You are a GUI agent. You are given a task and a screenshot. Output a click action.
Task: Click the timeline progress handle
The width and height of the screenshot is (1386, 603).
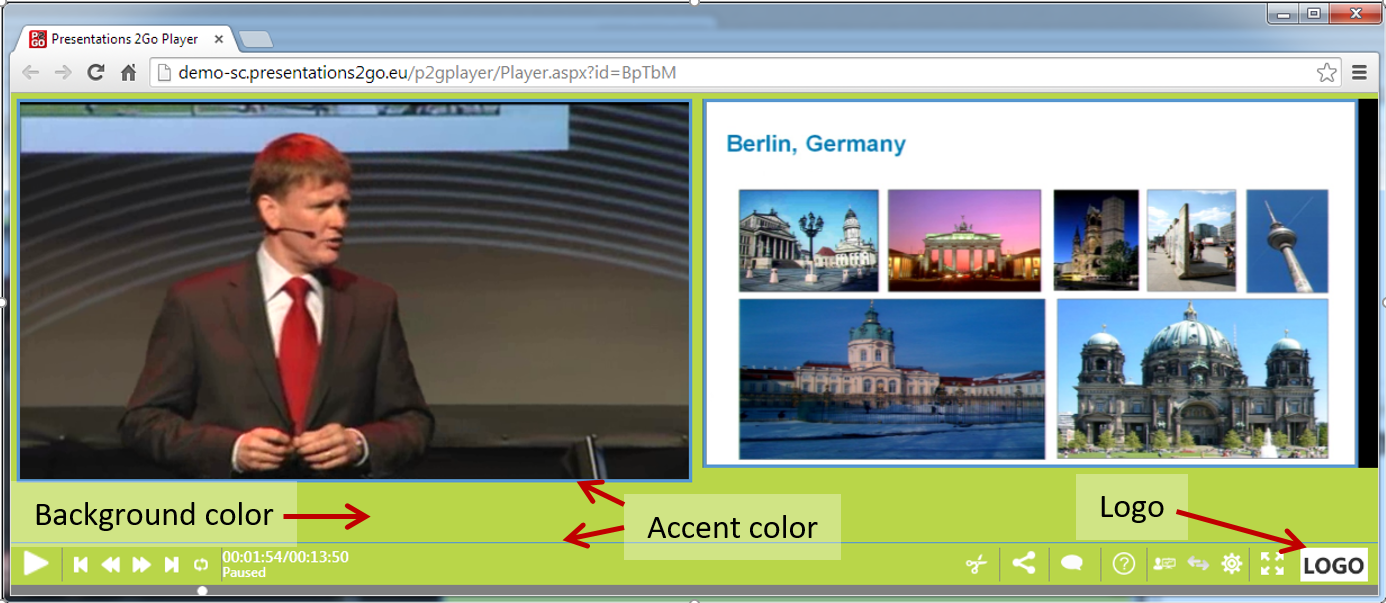click(203, 591)
